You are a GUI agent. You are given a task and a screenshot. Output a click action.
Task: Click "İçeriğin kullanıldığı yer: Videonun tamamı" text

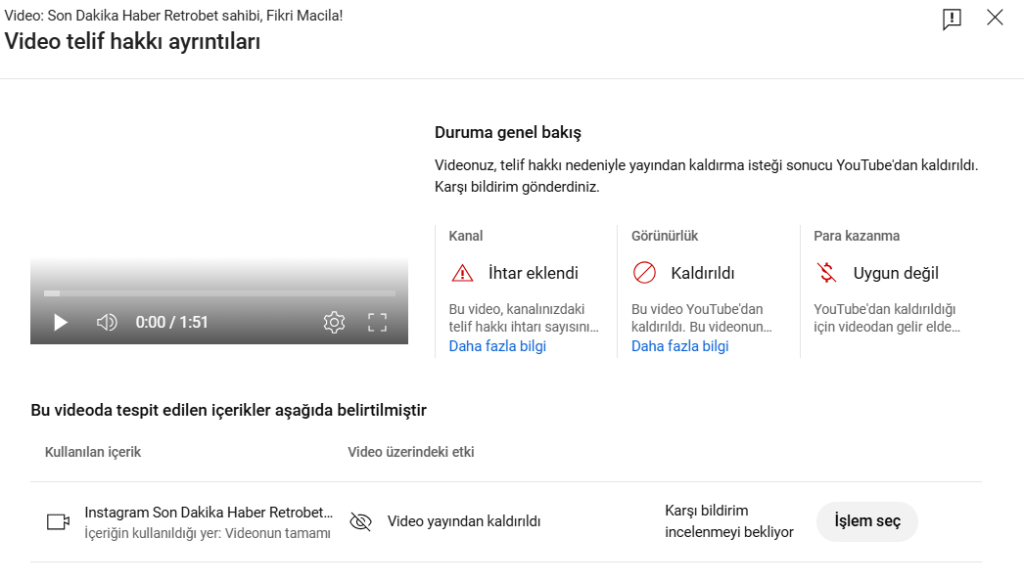click(x=207, y=533)
